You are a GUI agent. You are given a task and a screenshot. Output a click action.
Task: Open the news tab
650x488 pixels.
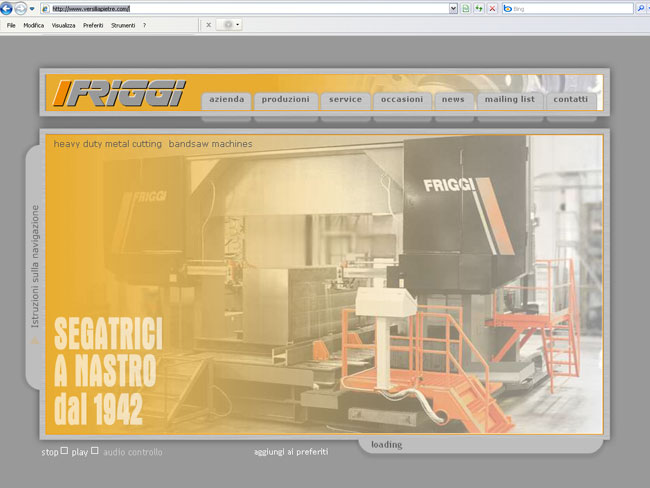[x=454, y=100]
